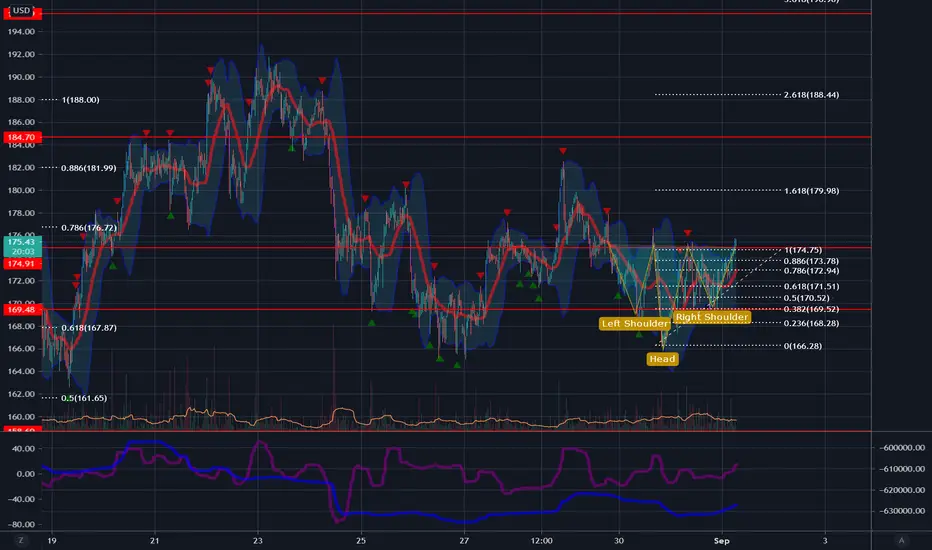Select the Left Shoulder pattern label
The width and height of the screenshot is (932, 550).
(635, 323)
